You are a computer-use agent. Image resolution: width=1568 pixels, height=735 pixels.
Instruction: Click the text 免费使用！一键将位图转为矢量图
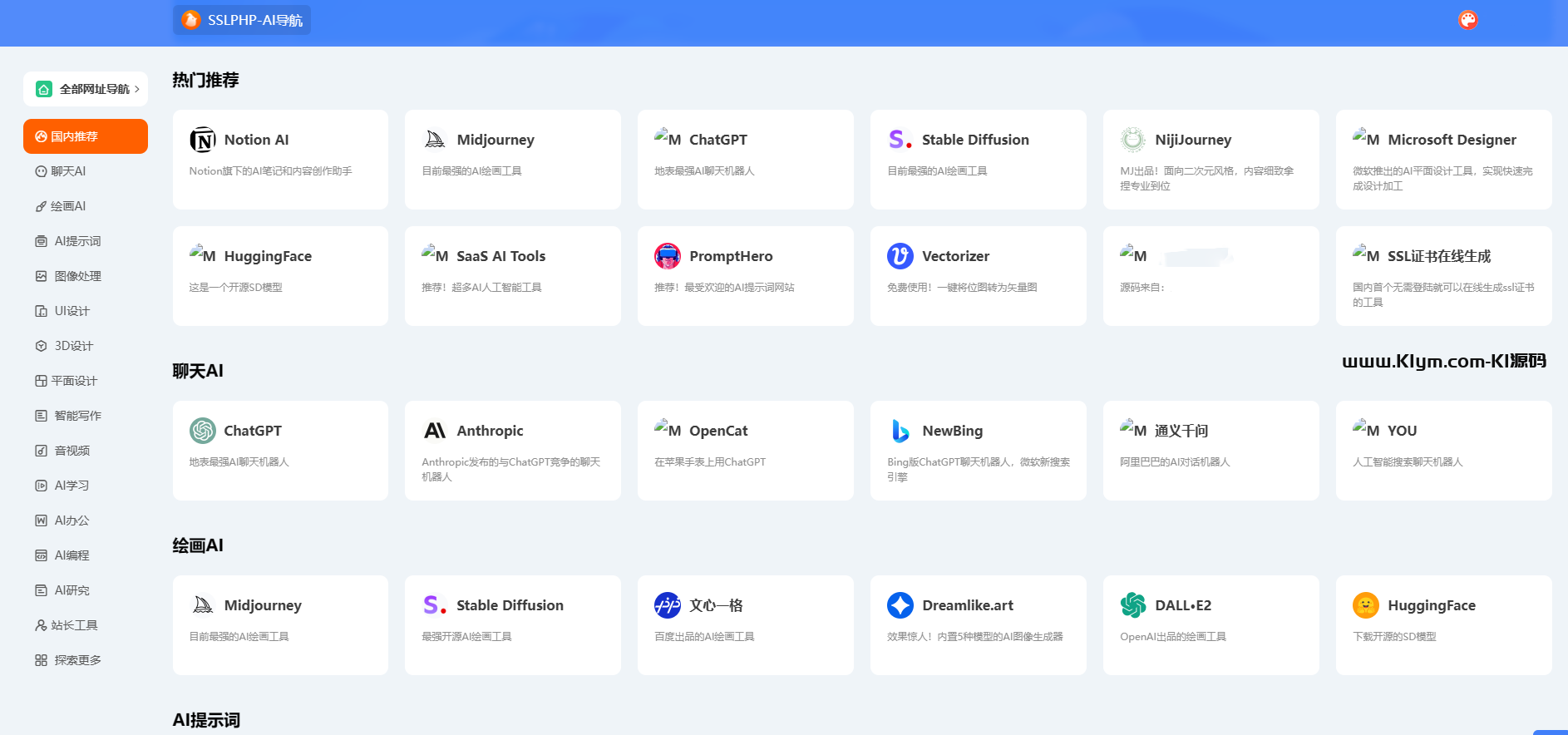point(962,288)
